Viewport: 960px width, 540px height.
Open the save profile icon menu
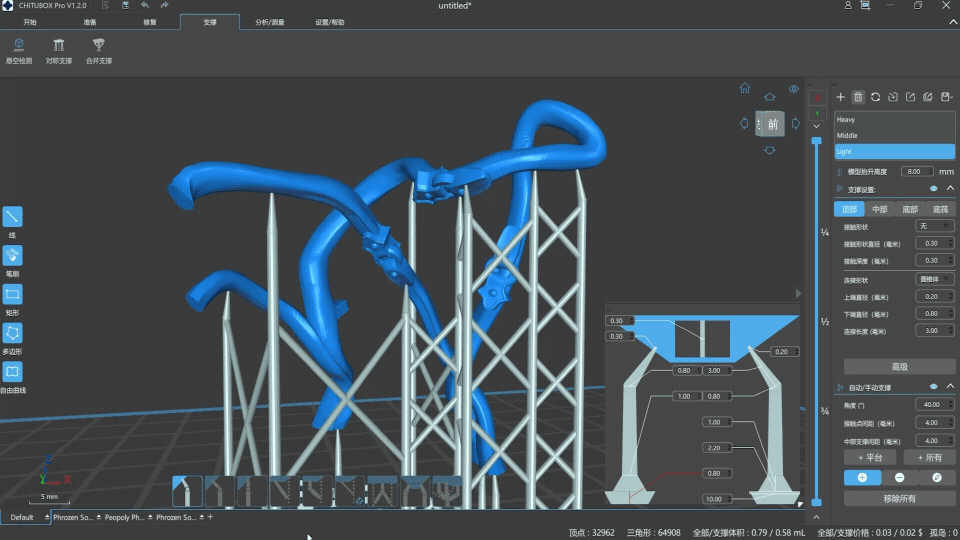[x=946, y=97]
